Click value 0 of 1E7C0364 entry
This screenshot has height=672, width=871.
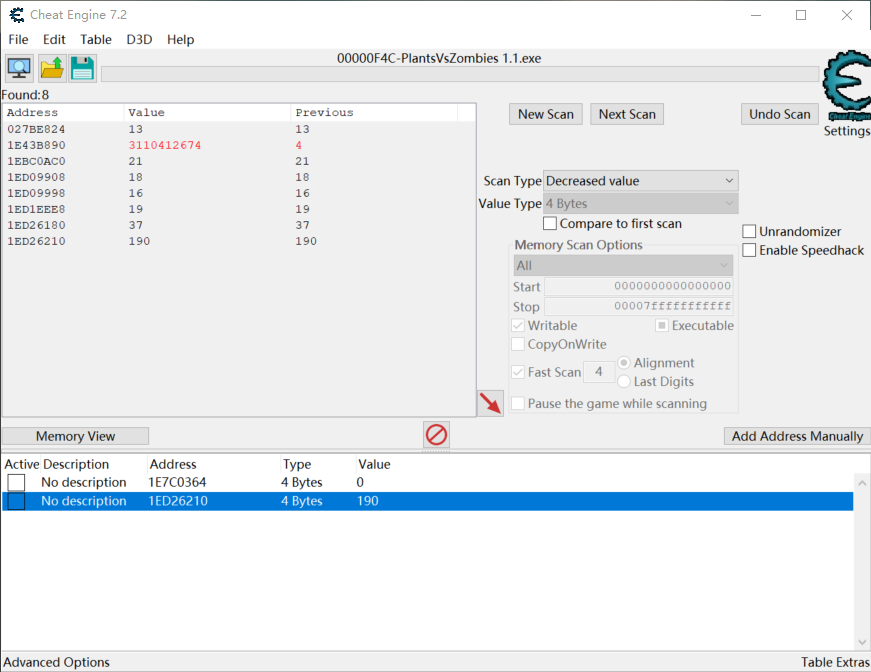[360, 482]
